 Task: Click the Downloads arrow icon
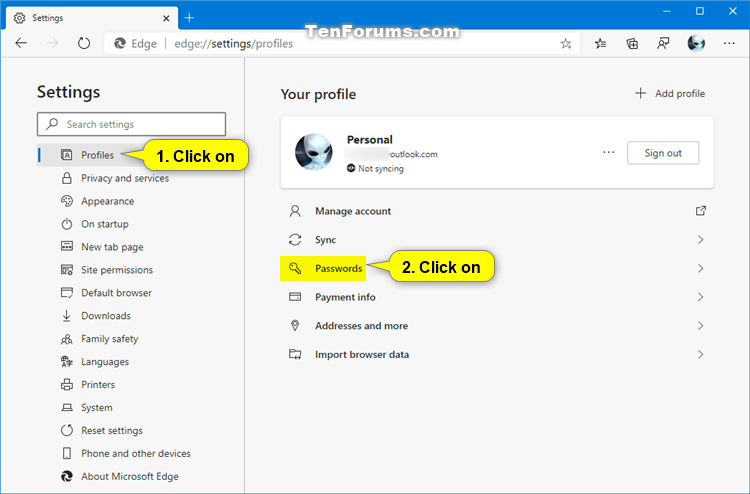(x=66, y=316)
